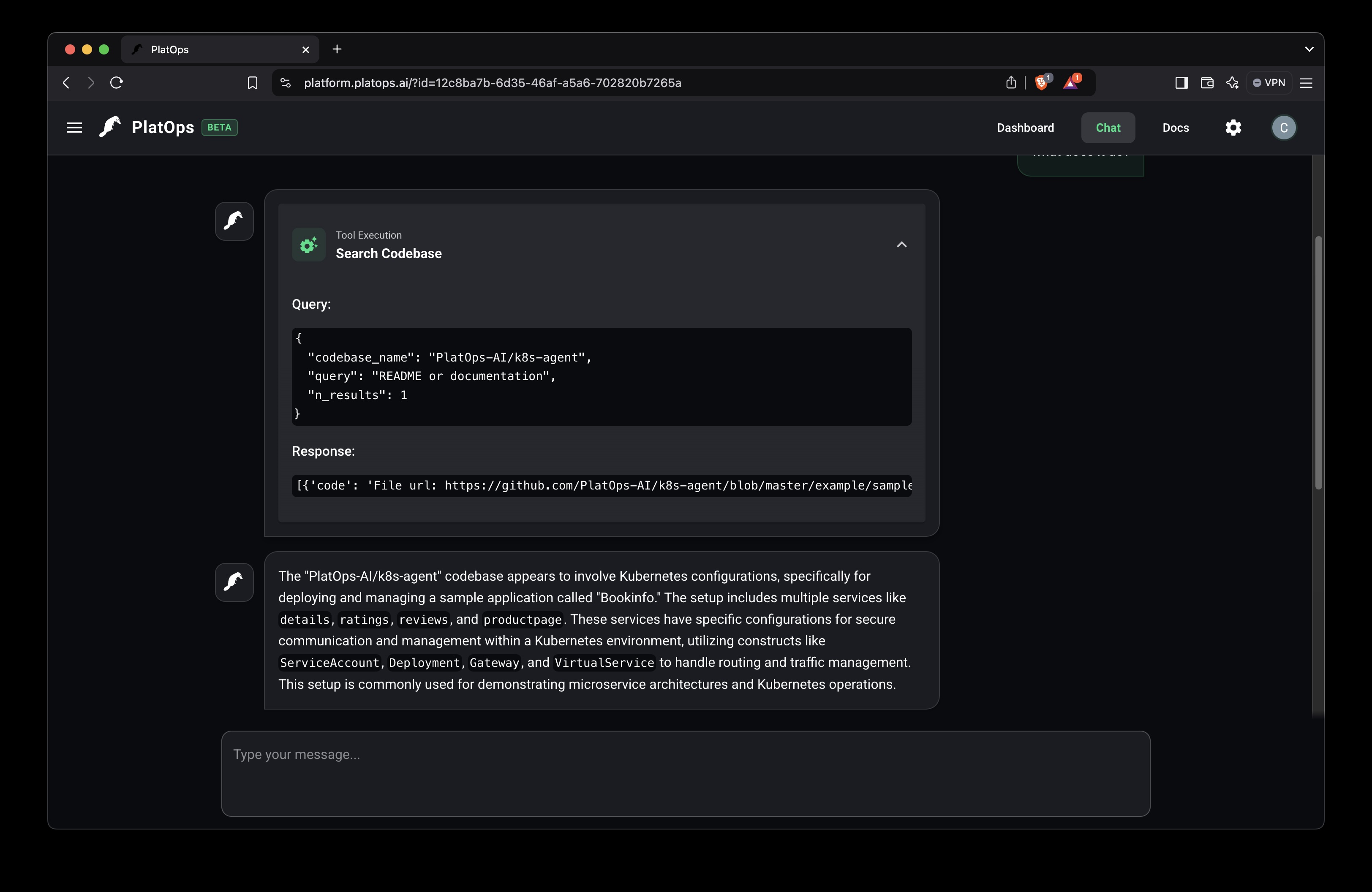Image resolution: width=1372 pixels, height=892 pixels.
Task: Click the Response output line with GitHub URL
Action: click(601, 485)
